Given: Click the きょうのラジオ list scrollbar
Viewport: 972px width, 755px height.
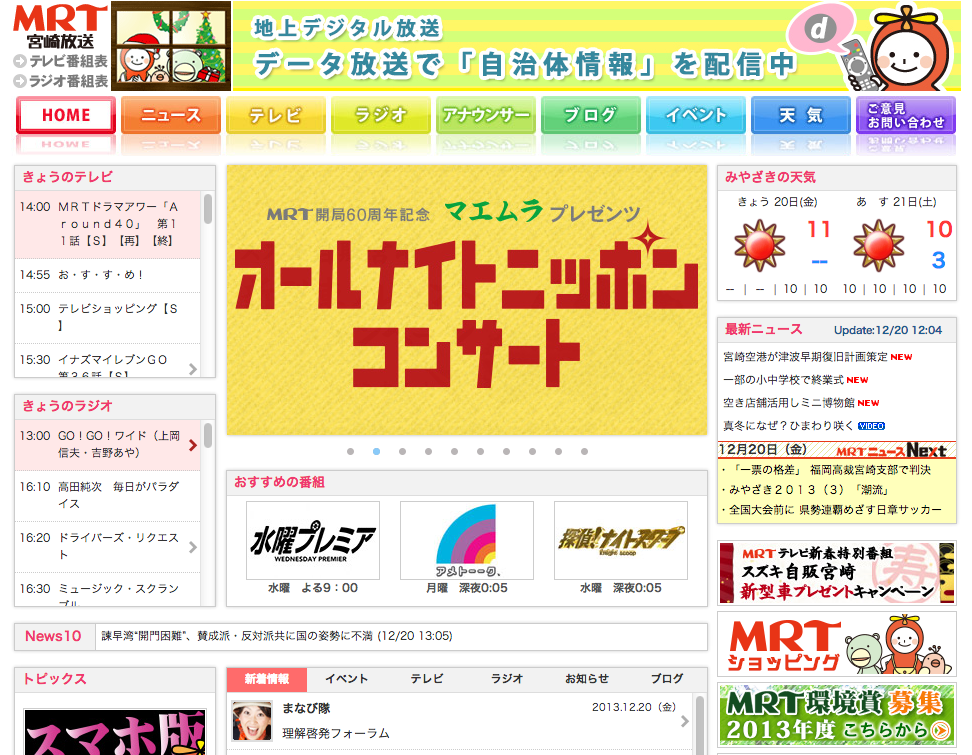Looking at the screenshot, I should (x=208, y=435).
